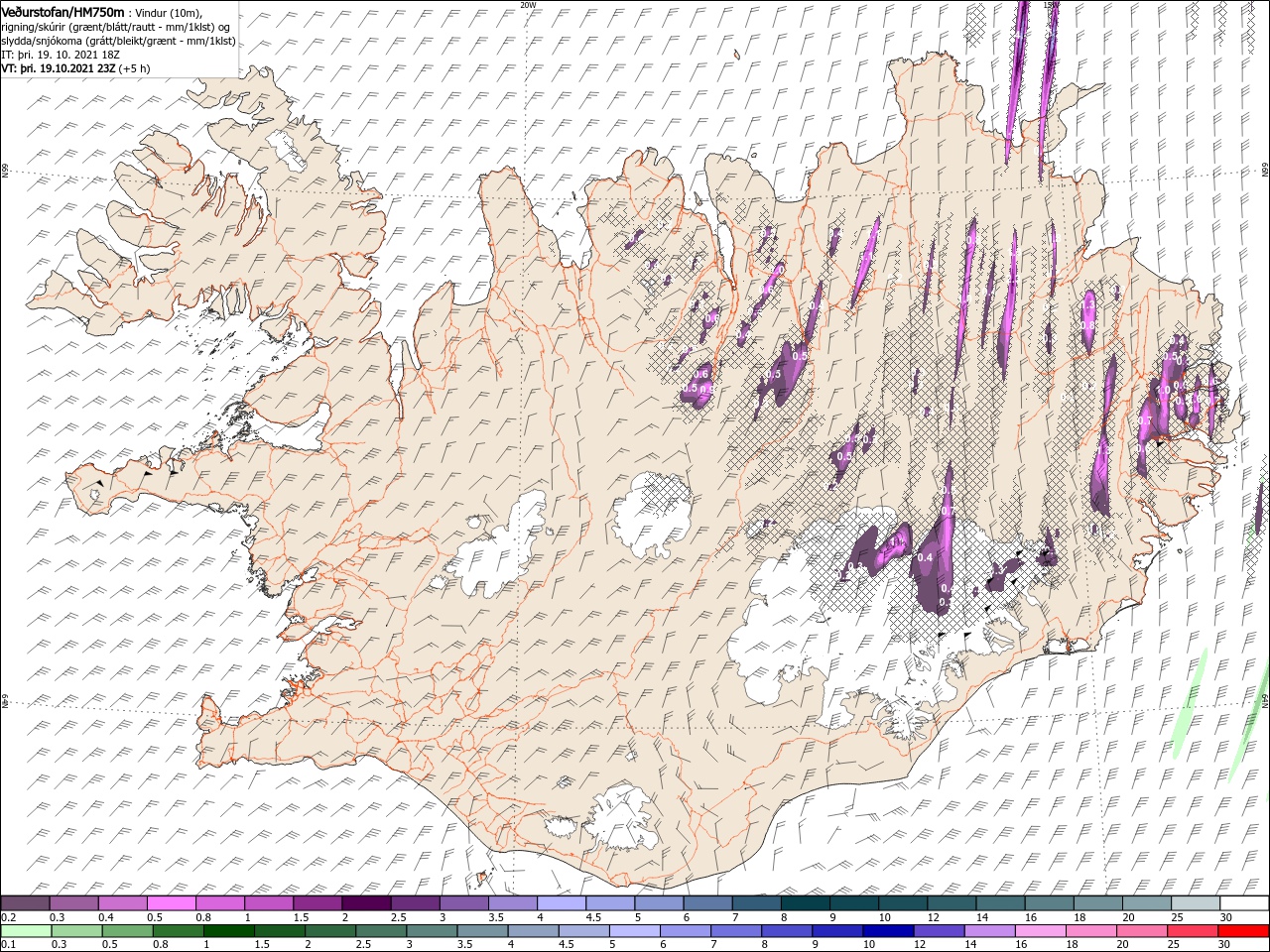Pick the palest green 0.1 swatch, lower legend
Image resolution: width=1270 pixels, height=952 pixels.
(x=26, y=931)
